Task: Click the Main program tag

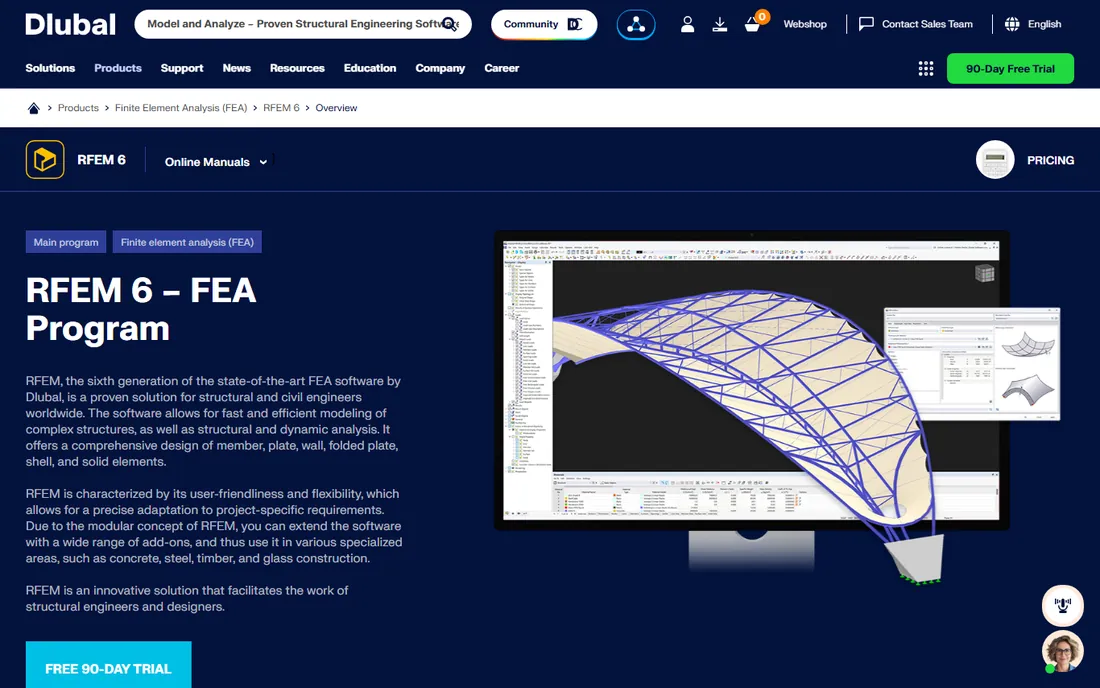Action: click(66, 242)
